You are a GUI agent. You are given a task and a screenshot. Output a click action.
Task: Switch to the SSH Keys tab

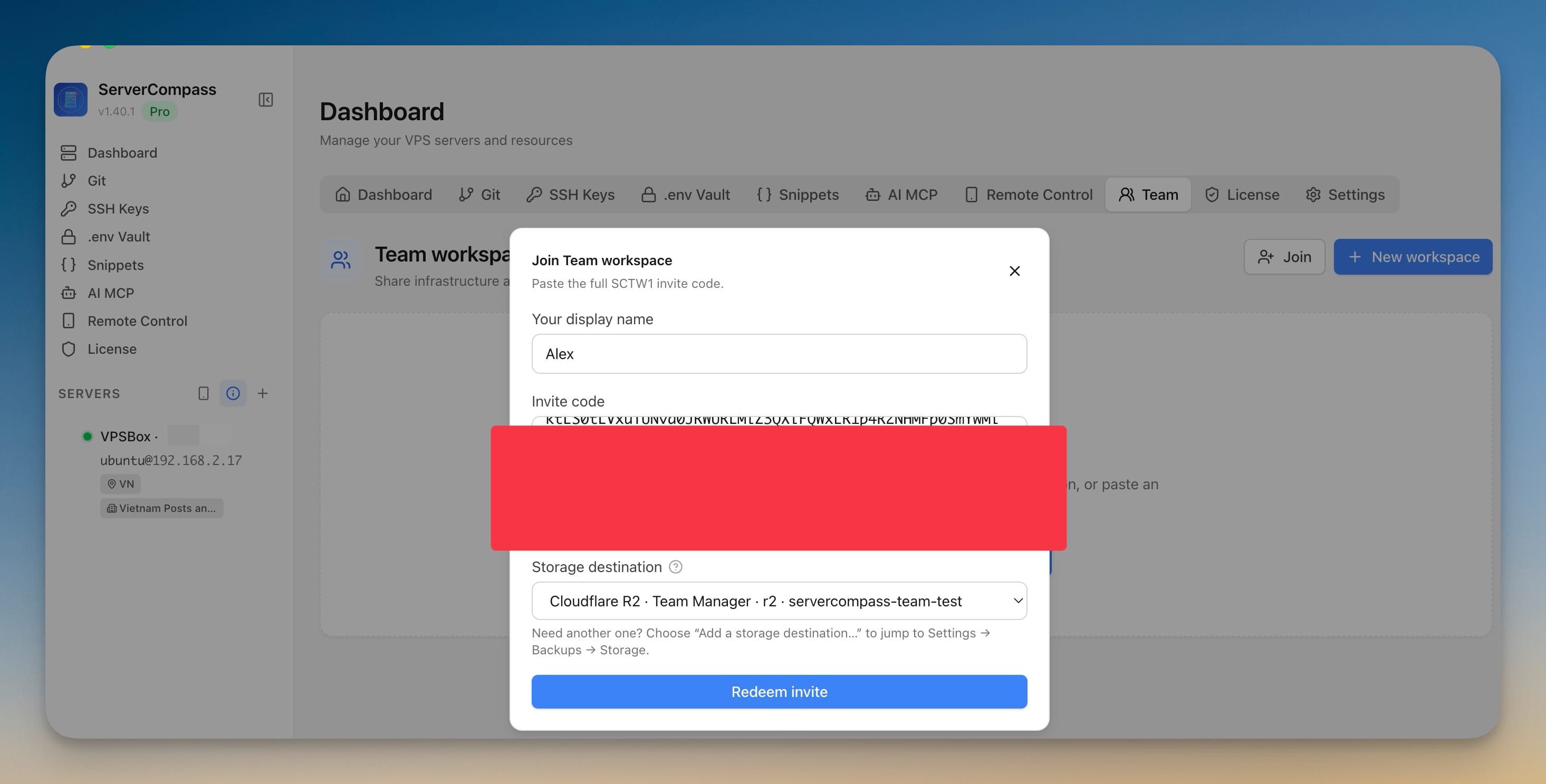coord(570,195)
